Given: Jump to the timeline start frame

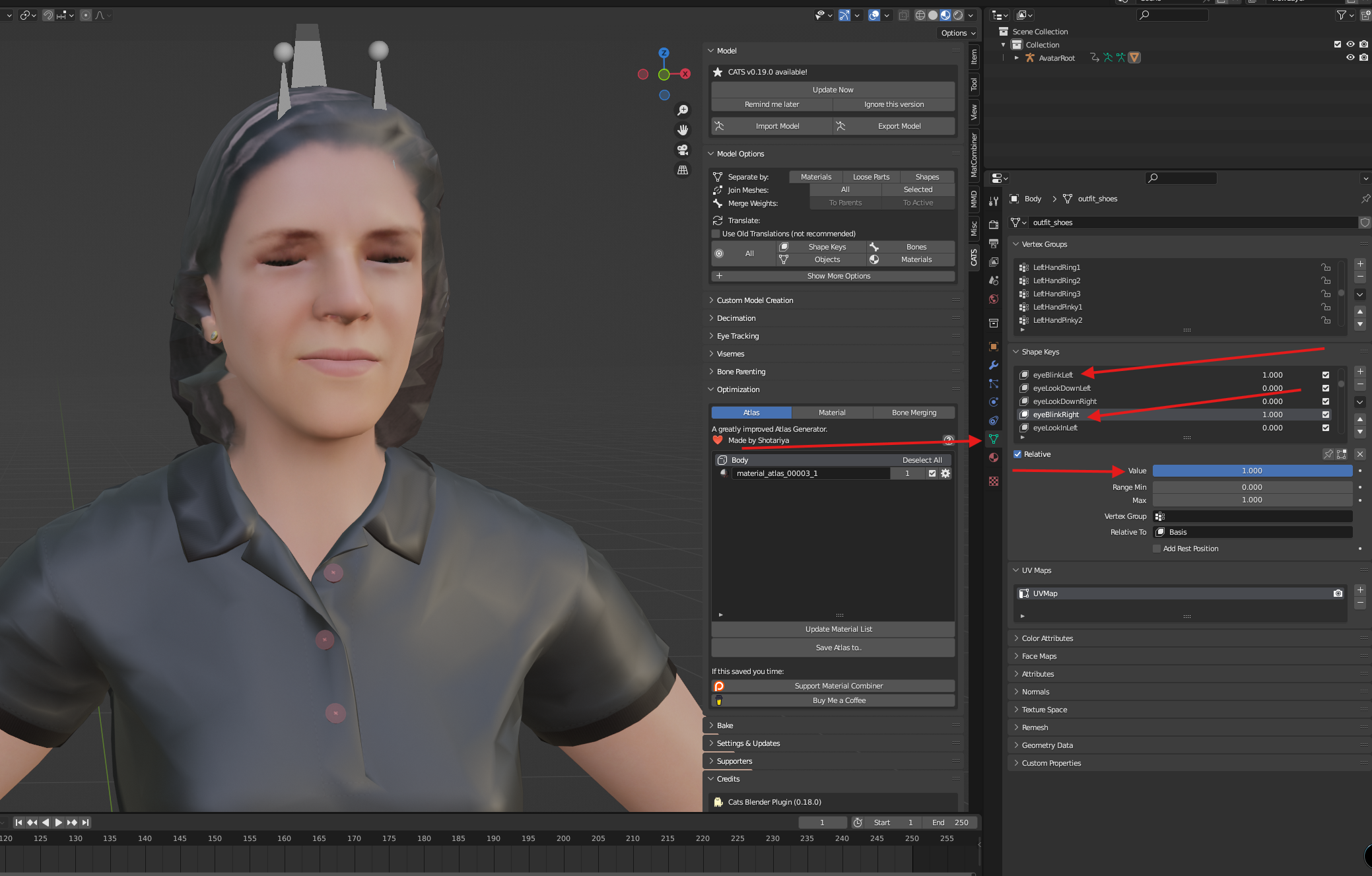Looking at the screenshot, I should [x=18, y=823].
